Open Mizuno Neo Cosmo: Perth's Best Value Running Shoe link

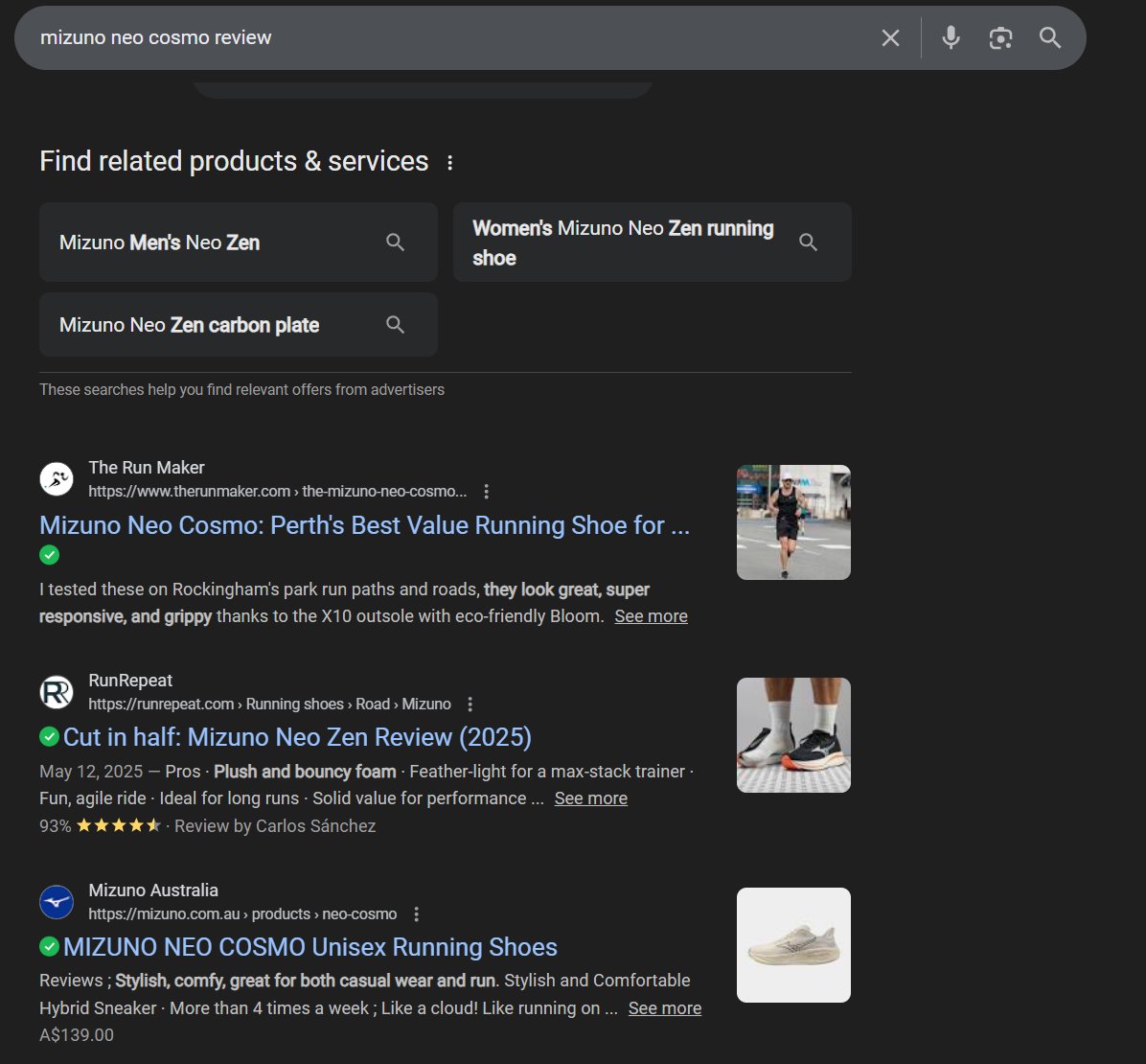pos(365,525)
